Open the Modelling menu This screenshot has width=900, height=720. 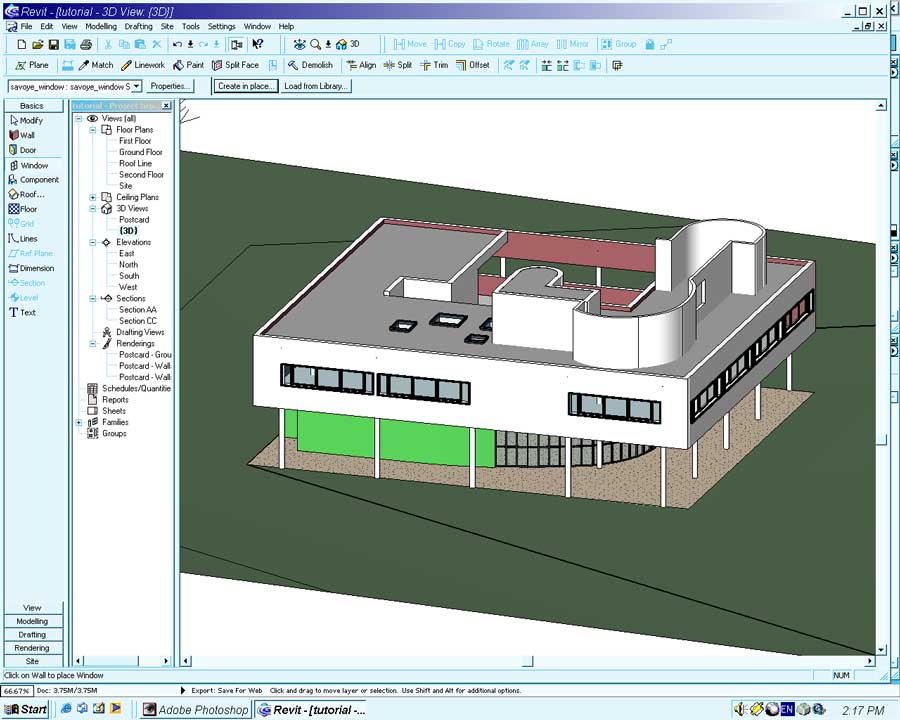click(x=101, y=26)
